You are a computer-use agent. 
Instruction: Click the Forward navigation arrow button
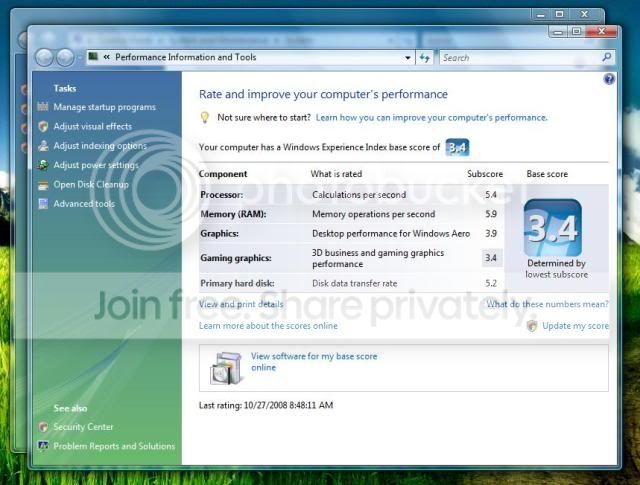coord(65,58)
